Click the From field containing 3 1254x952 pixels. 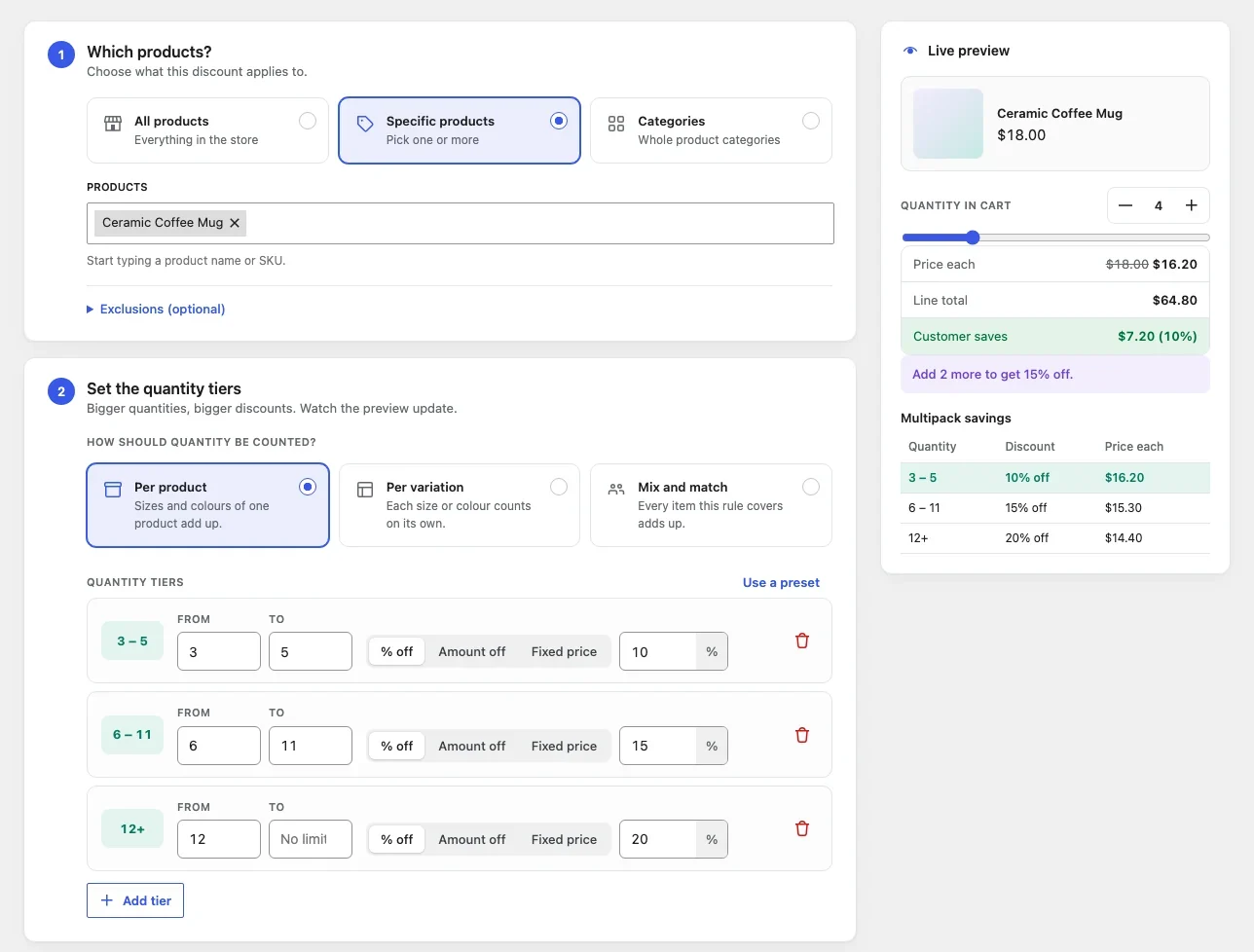(x=219, y=651)
